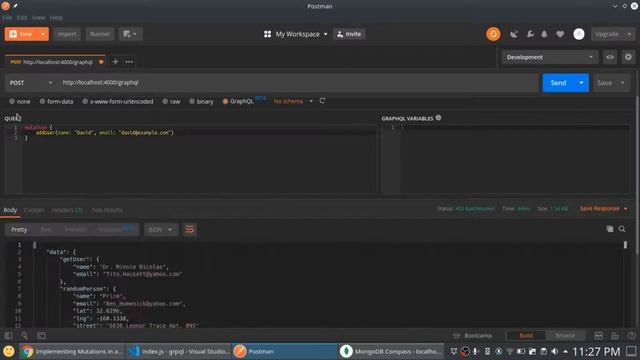The height and width of the screenshot is (360, 640).
Task: Select the raw body type
Action: click(x=171, y=101)
